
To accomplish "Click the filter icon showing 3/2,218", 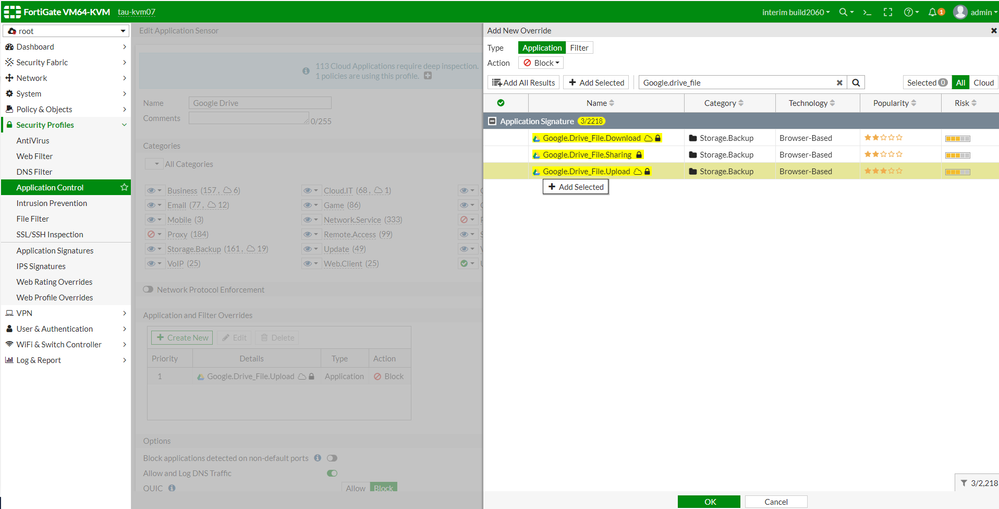I will (x=964, y=484).
